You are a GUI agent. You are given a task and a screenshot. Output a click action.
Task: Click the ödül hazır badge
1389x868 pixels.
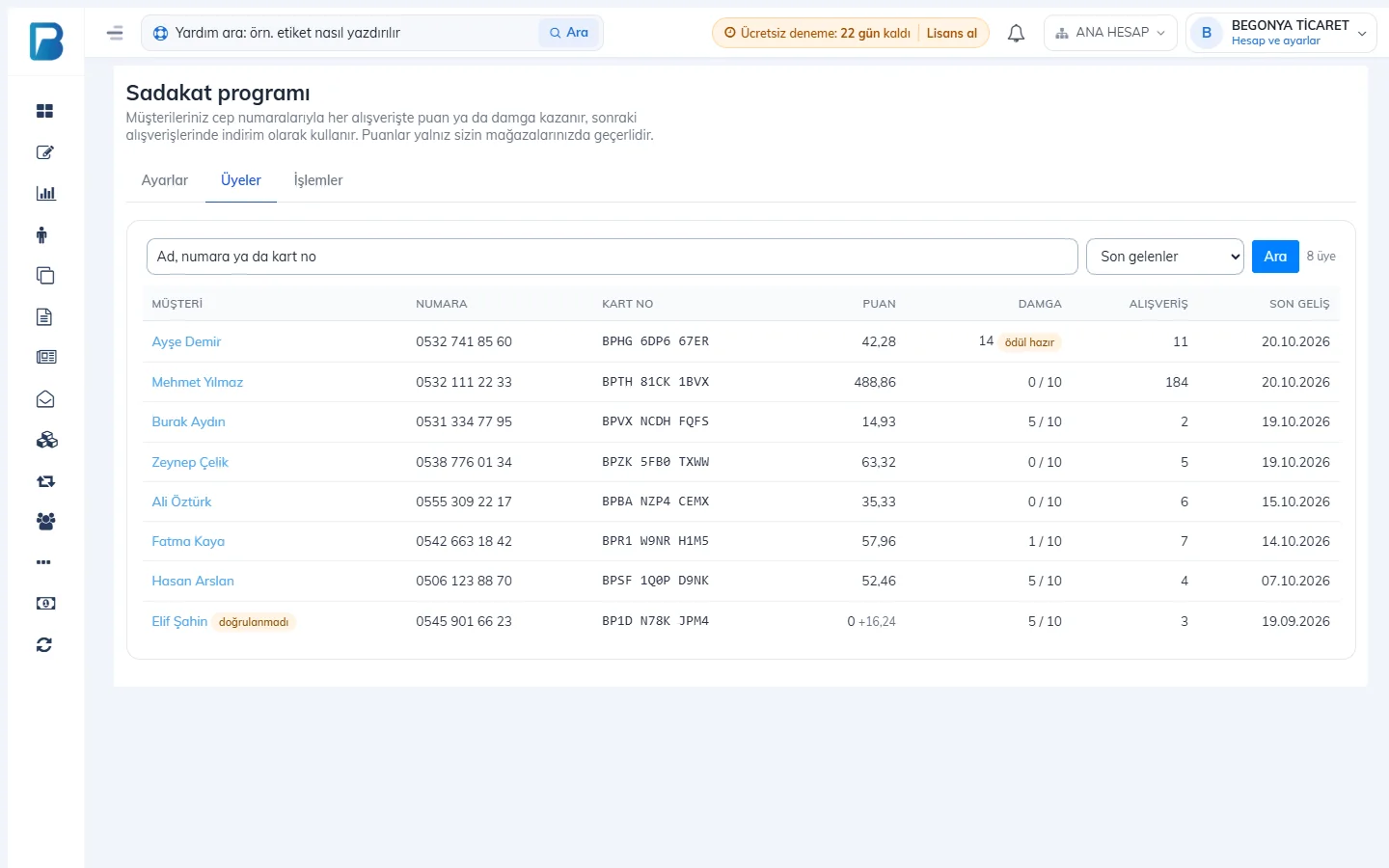click(1029, 342)
